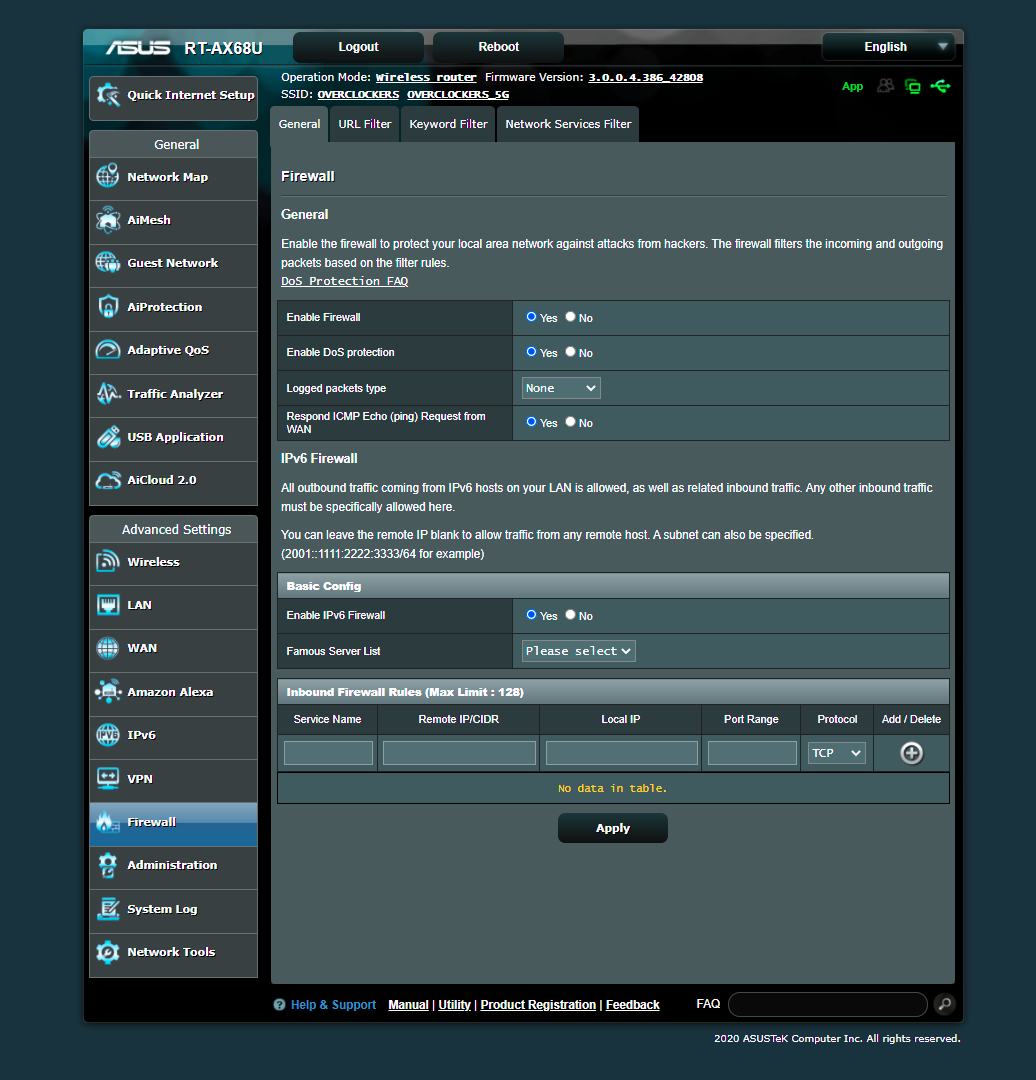This screenshot has height=1080, width=1036.
Task: Select Yes for Enable Firewall
Action: click(x=531, y=317)
